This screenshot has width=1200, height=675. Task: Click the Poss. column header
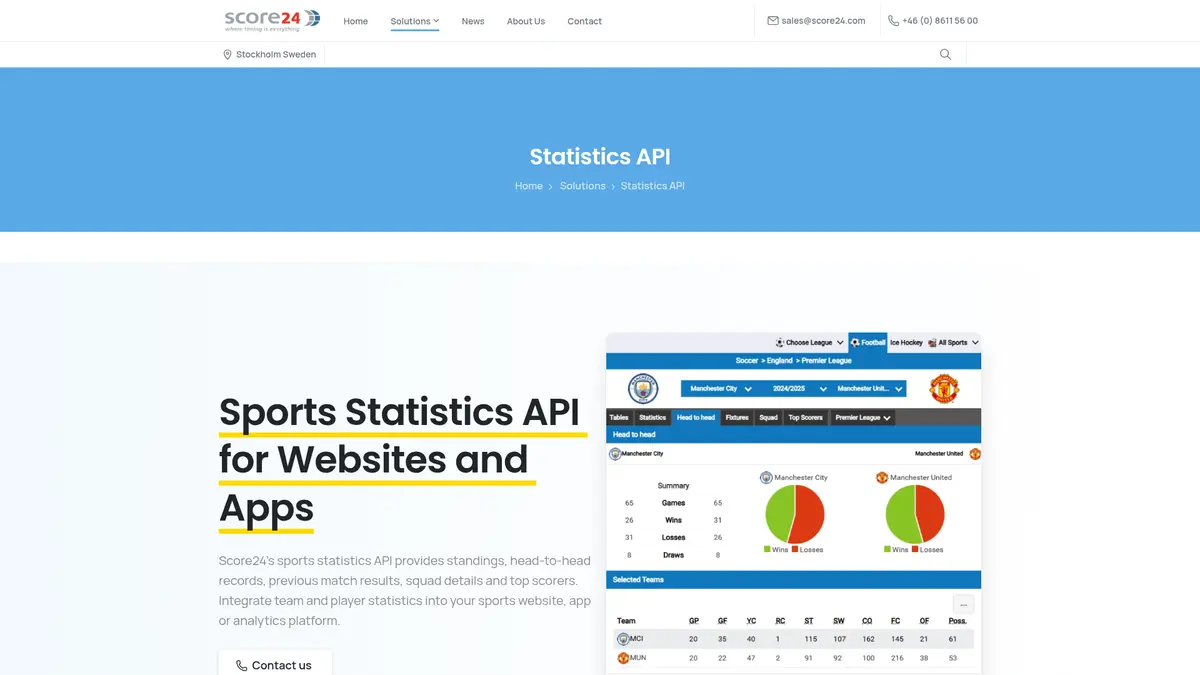click(958, 620)
